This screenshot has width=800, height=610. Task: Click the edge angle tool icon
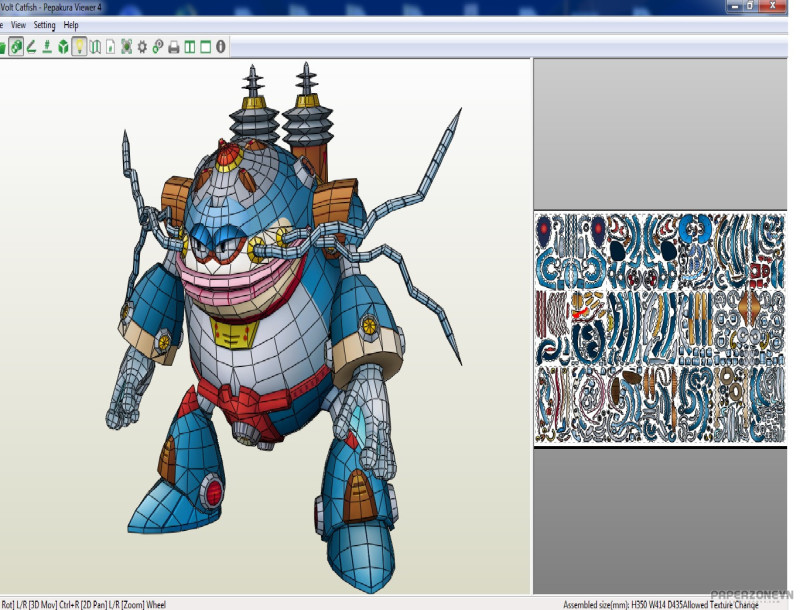(x=32, y=46)
